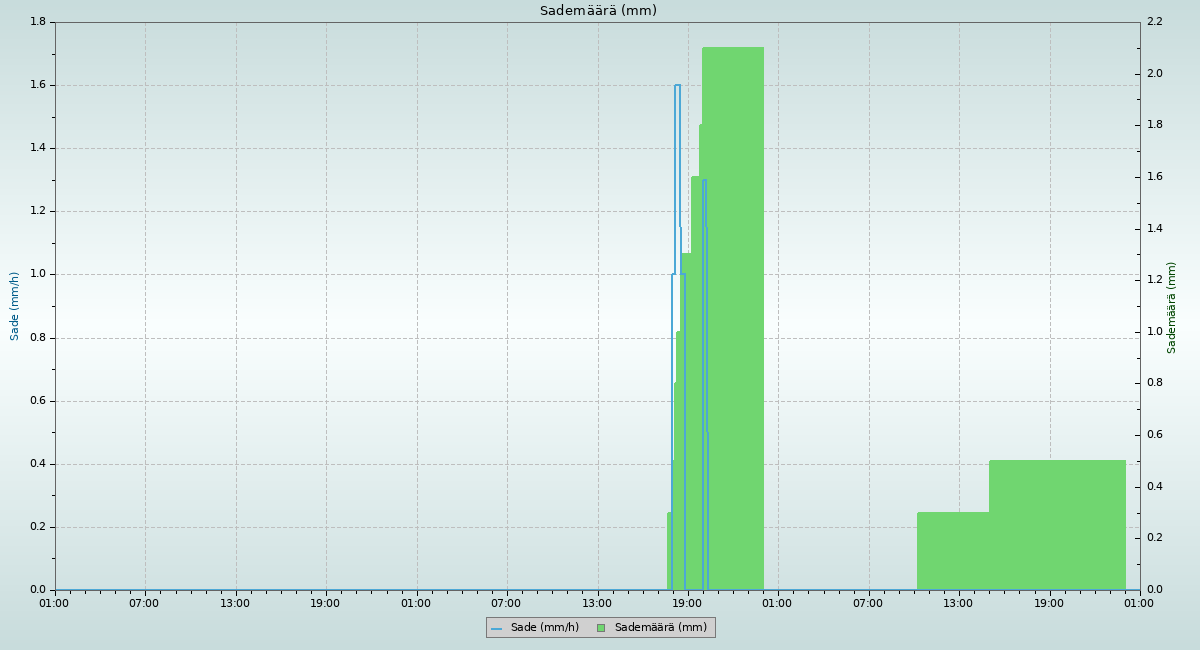Click the rightmost 01:00 time axis label
1200x650 pixels.
click(x=1139, y=603)
